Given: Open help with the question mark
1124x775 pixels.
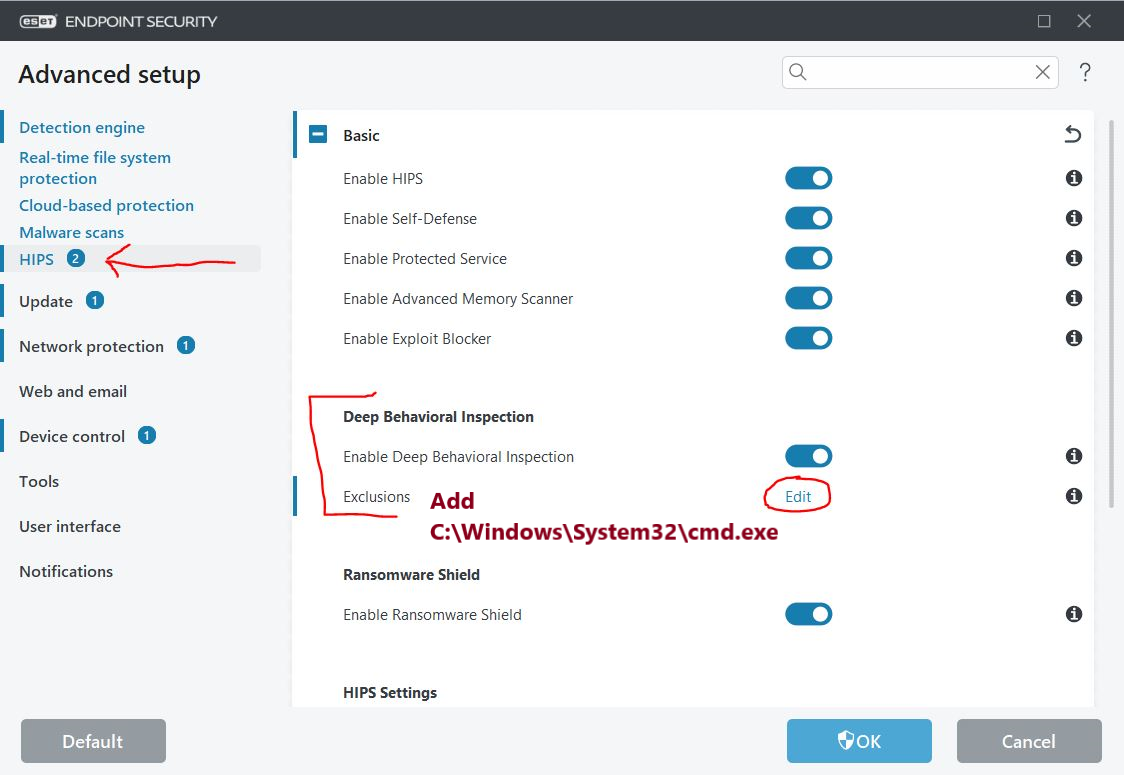Looking at the screenshot, I should click(x=1085, y=72).
